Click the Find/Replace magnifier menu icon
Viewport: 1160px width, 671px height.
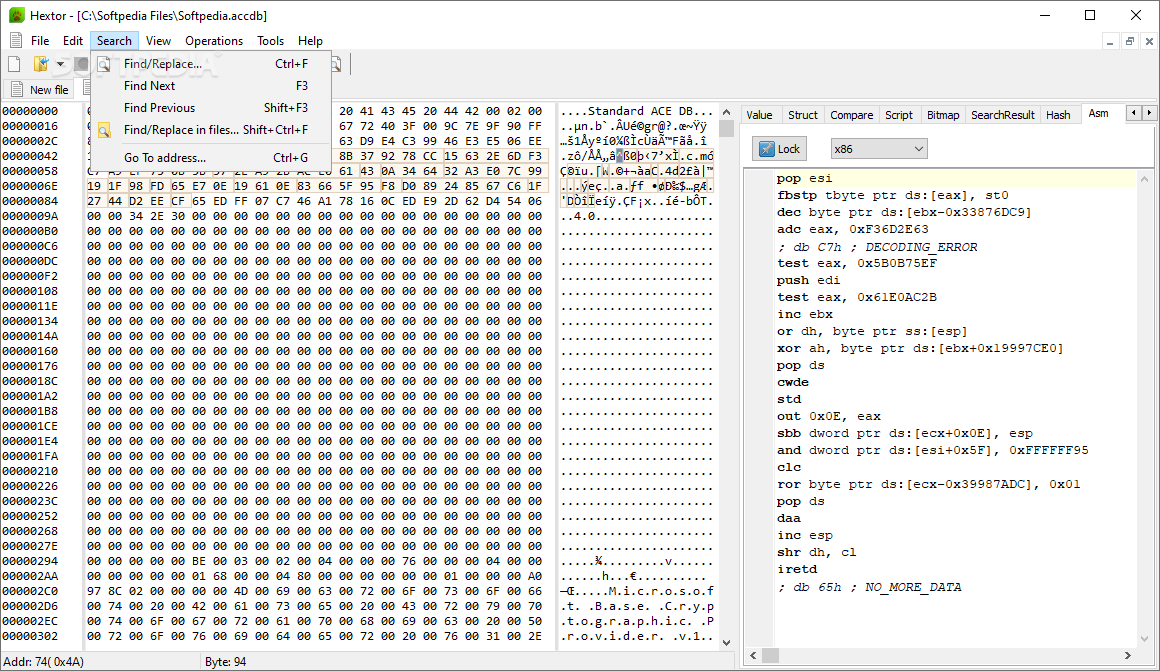pyautogui.click(x=104, y=64)
